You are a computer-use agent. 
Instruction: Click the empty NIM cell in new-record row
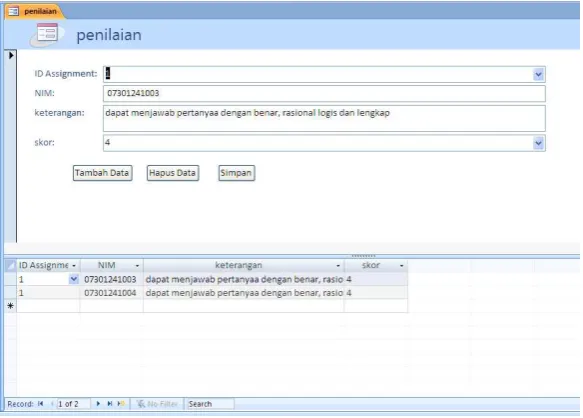click(112, 306)
